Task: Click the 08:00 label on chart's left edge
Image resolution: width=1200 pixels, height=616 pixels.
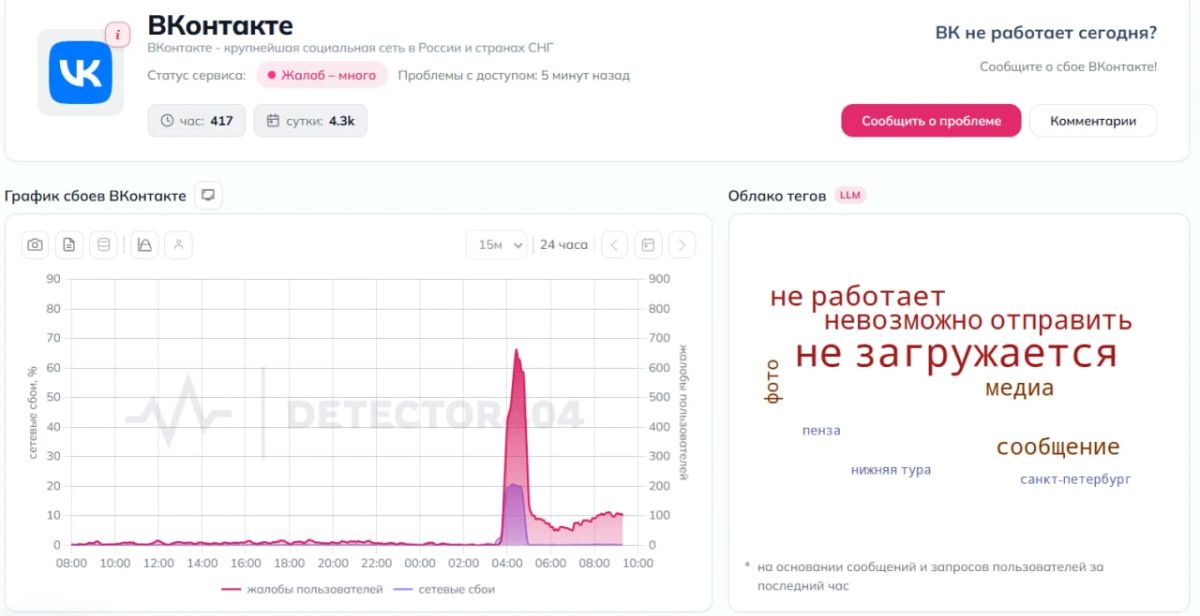Action: (71, 563)
